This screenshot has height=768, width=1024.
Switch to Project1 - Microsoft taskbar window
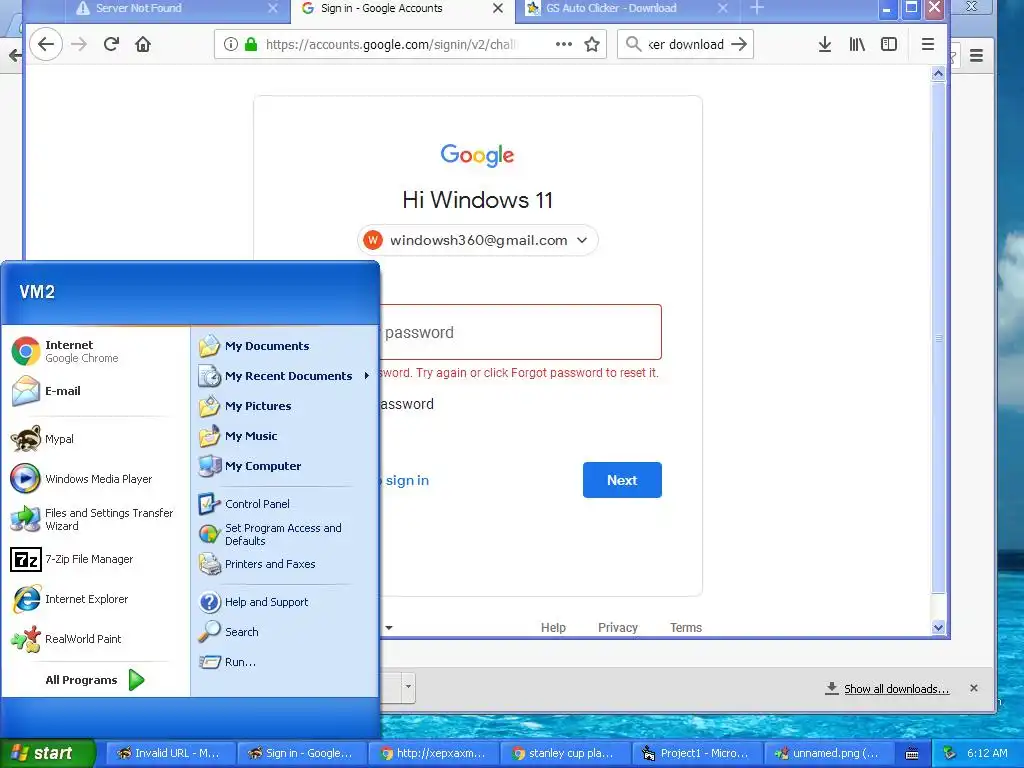pyautogui.click(x=696, y=754)
